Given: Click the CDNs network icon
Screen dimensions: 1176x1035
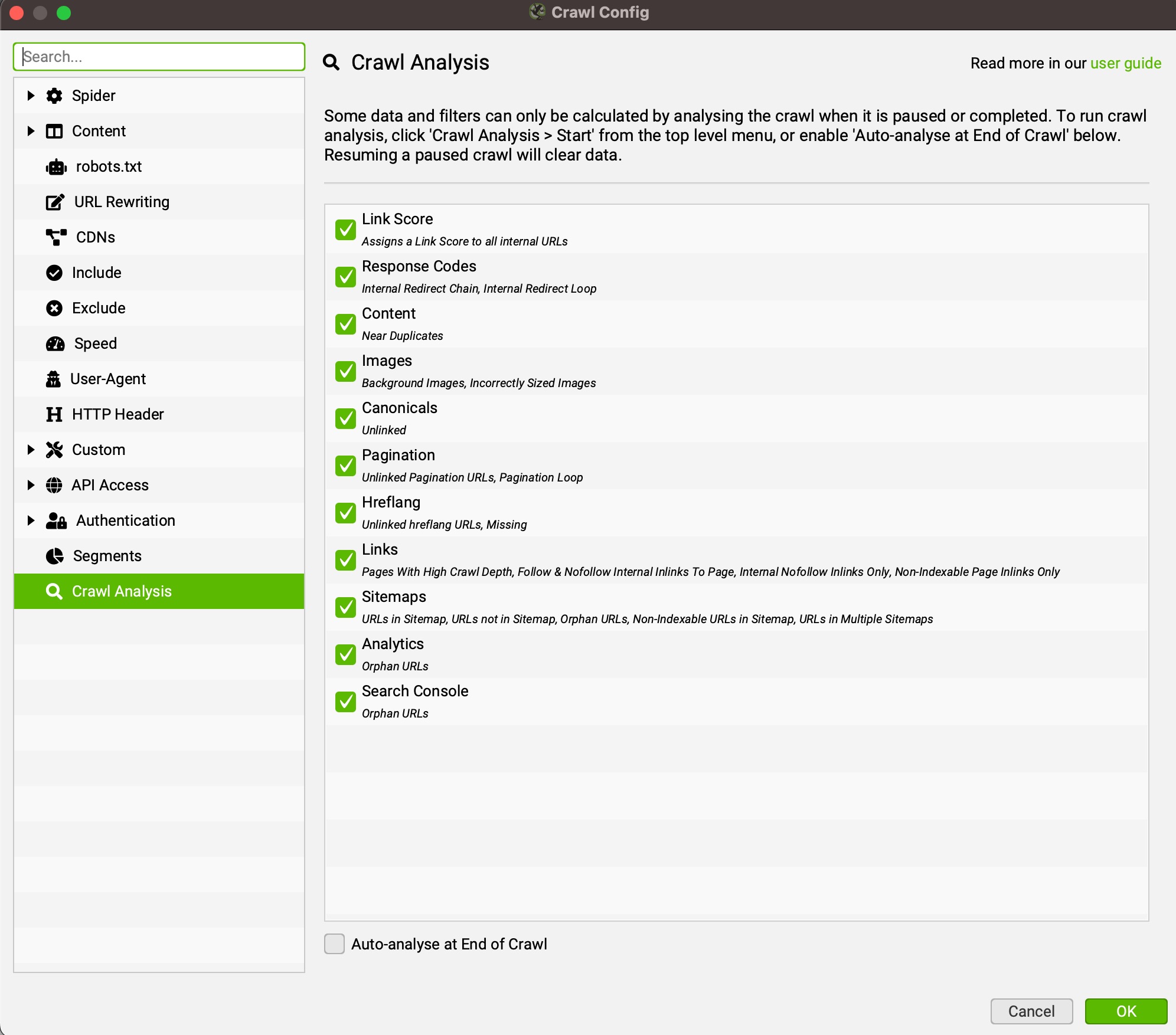Looking at the screenshot, I should pyautogui.click(x=56, y=237).
